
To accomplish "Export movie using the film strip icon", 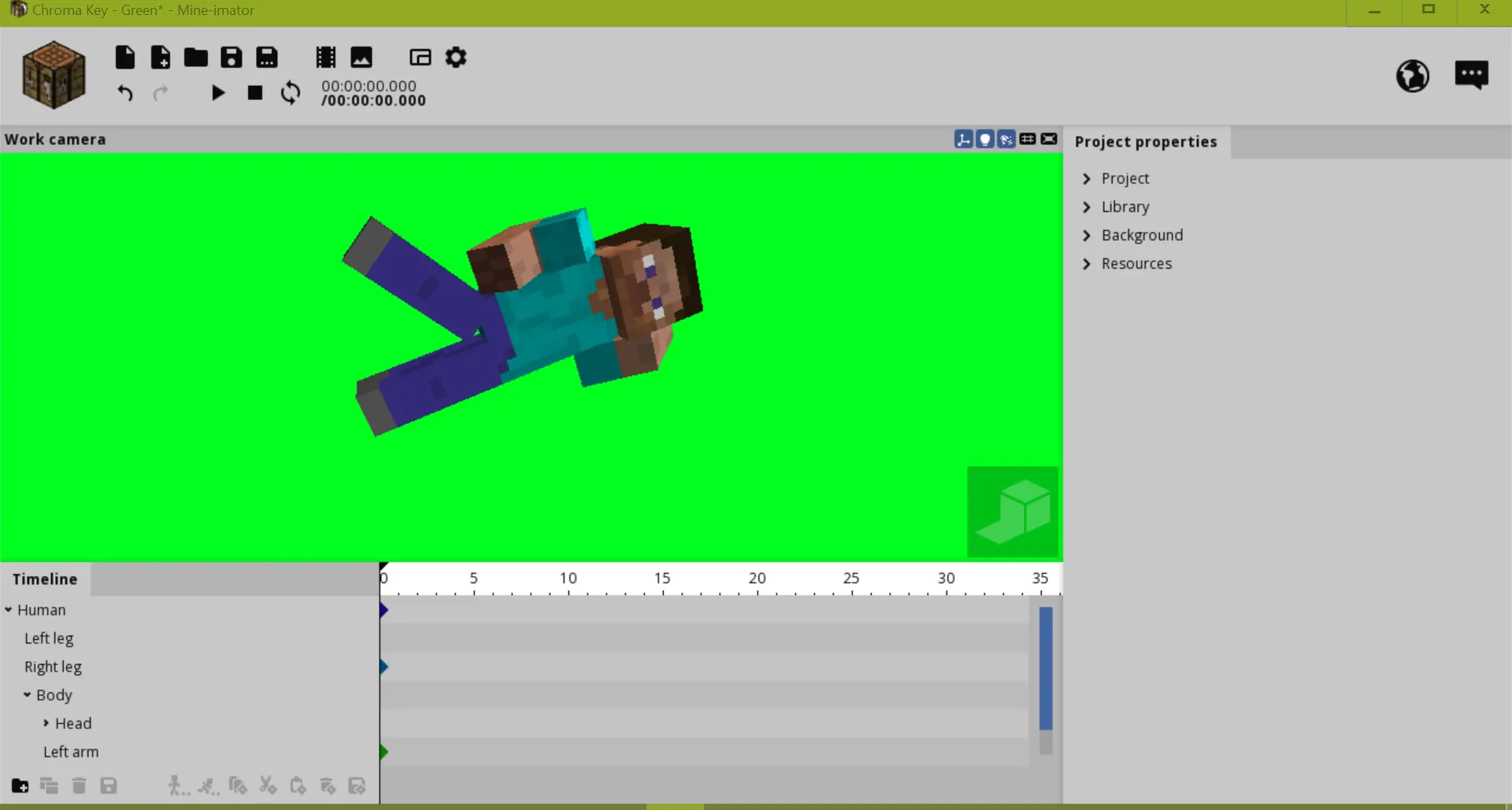I will click(325, 57).
